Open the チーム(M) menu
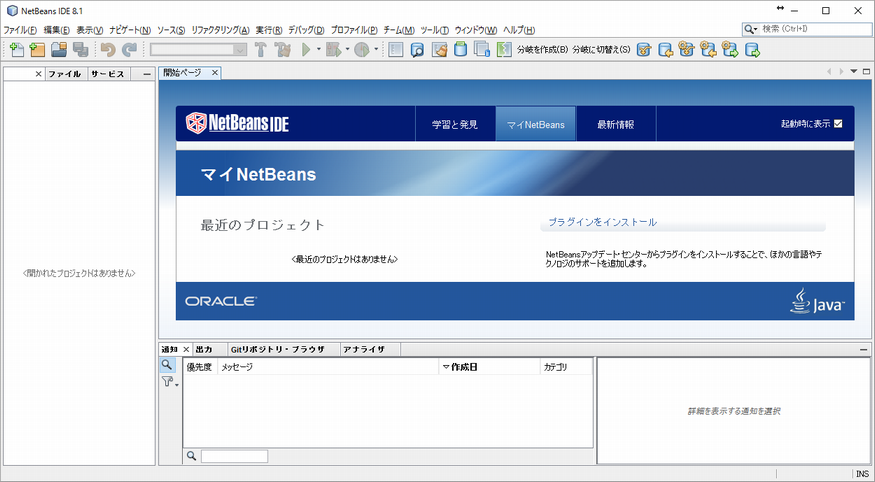 (399, 30)
